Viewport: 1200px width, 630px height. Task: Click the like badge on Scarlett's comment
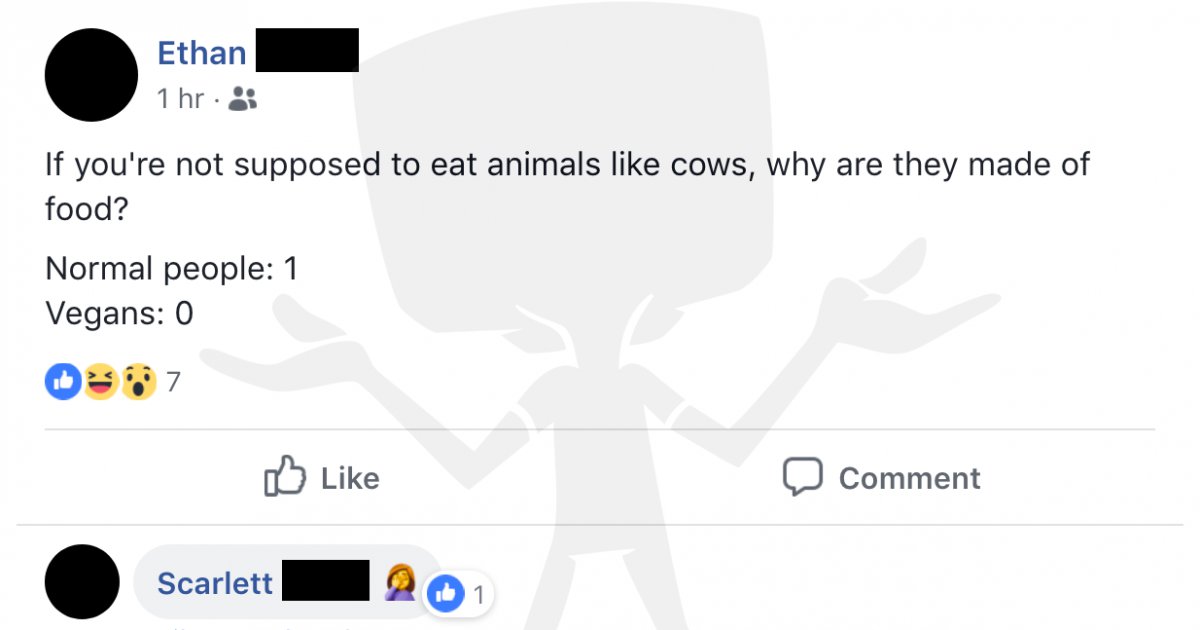pyautogui.click(x=444, y=594)
